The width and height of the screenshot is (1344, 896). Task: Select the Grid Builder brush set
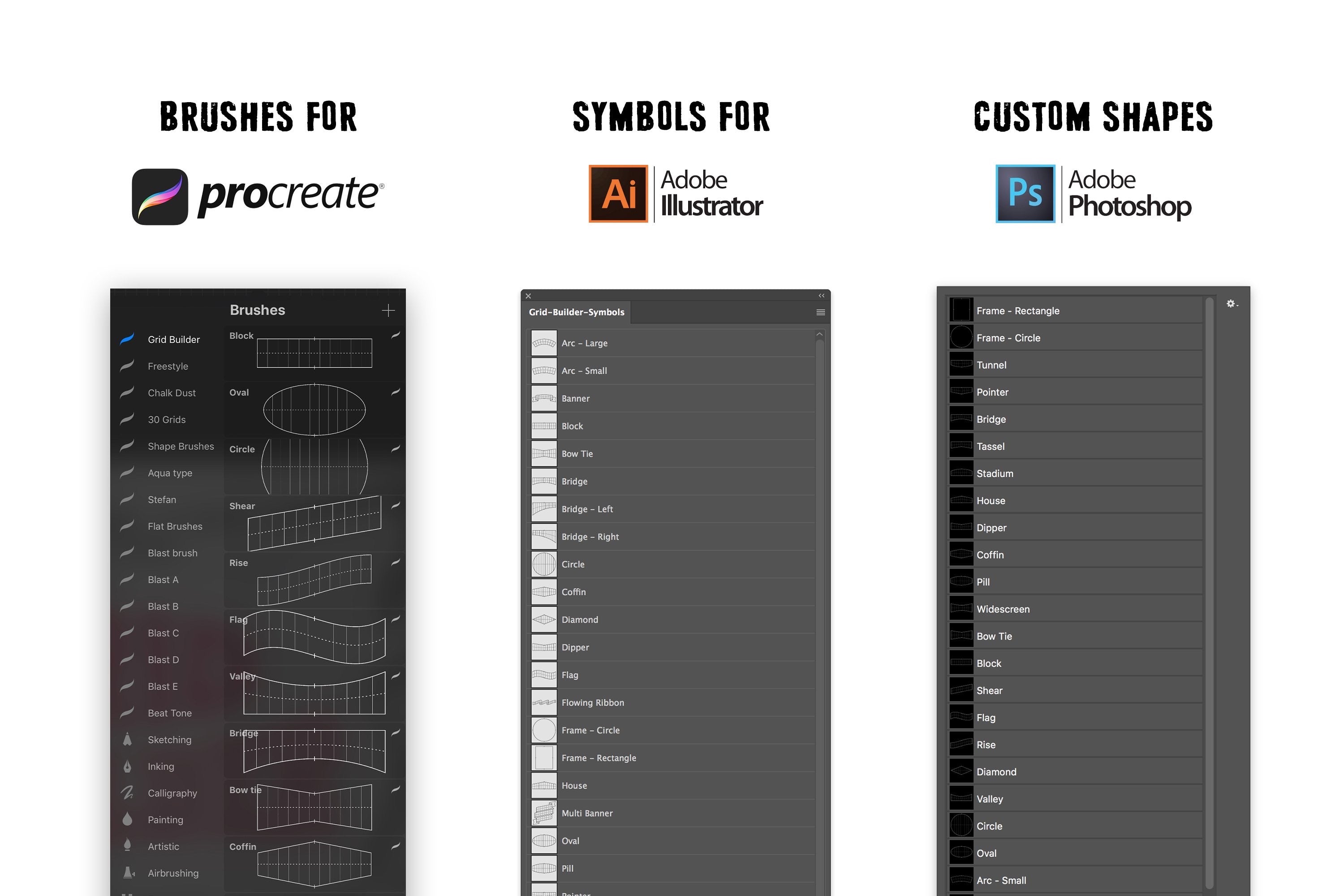coord(173,340)
